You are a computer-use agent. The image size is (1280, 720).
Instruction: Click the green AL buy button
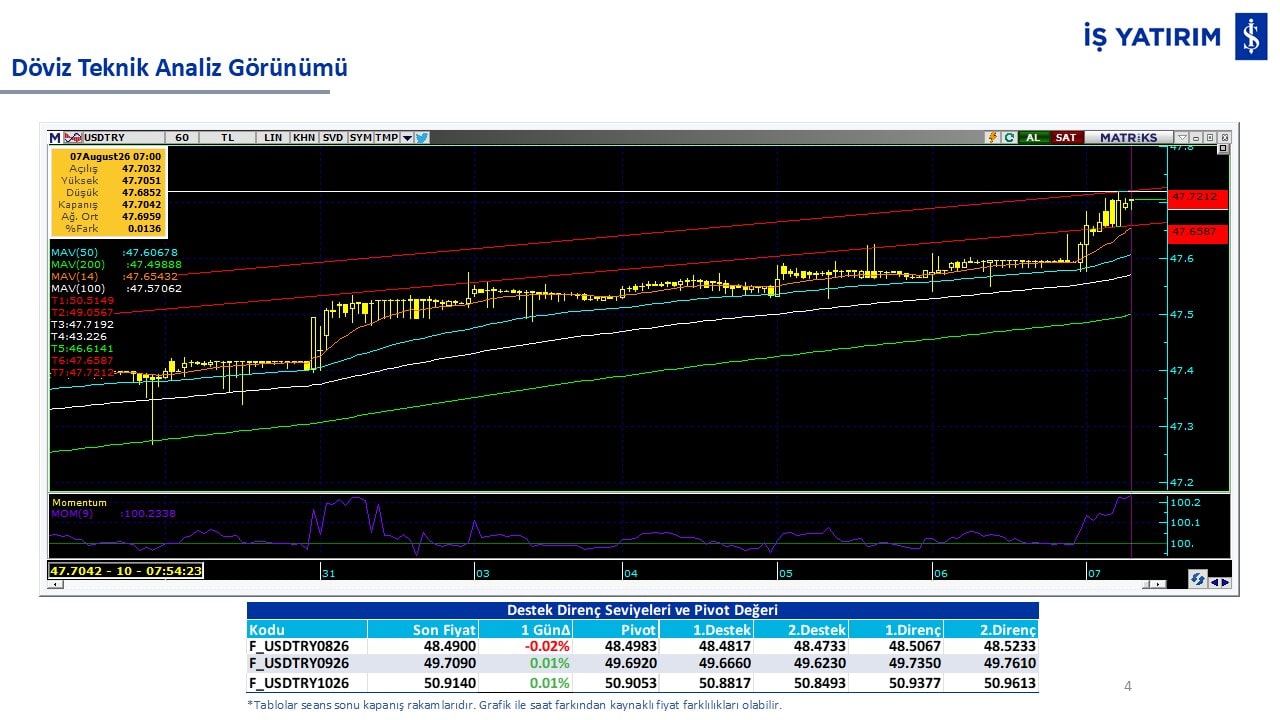[1033, 138]
